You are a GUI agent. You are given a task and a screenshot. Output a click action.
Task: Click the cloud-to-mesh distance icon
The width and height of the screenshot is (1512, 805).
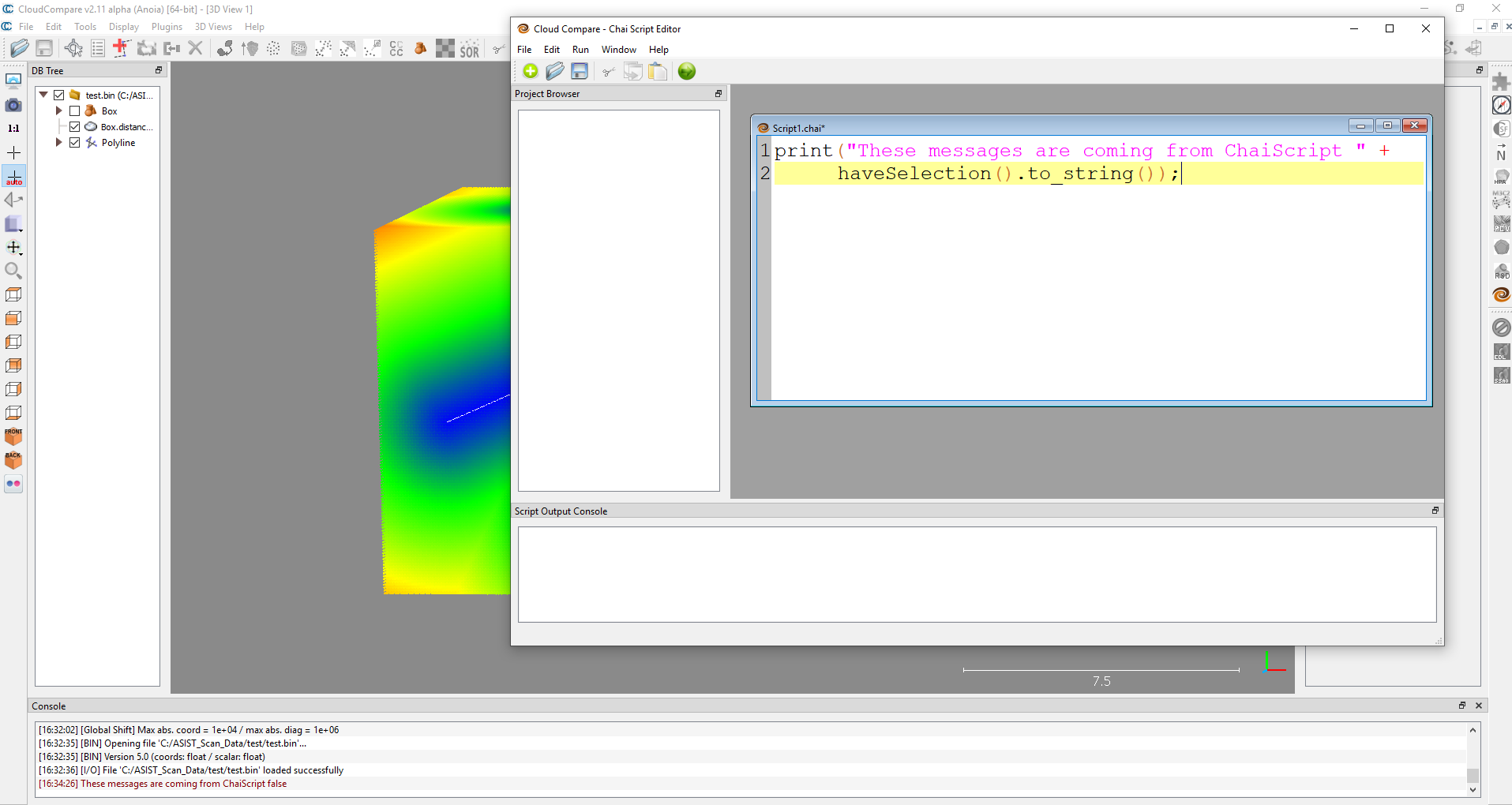click(x=347, y=48)
